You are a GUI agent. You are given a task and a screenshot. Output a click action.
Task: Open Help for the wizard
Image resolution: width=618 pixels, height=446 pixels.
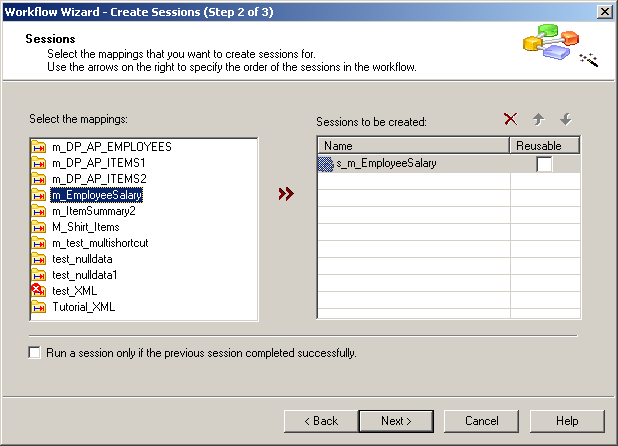point(567,421)
